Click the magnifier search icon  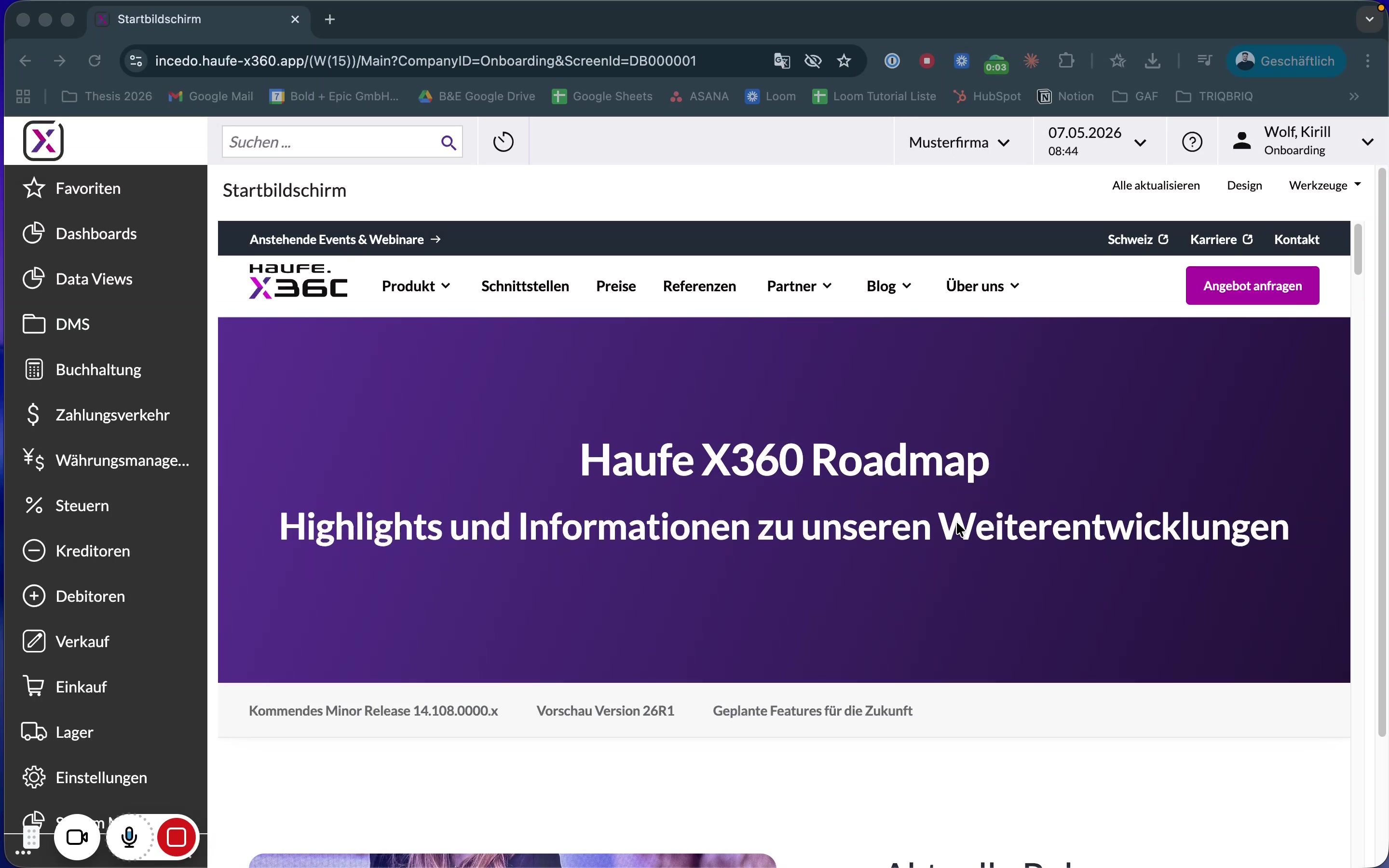(x=448, y=142)
